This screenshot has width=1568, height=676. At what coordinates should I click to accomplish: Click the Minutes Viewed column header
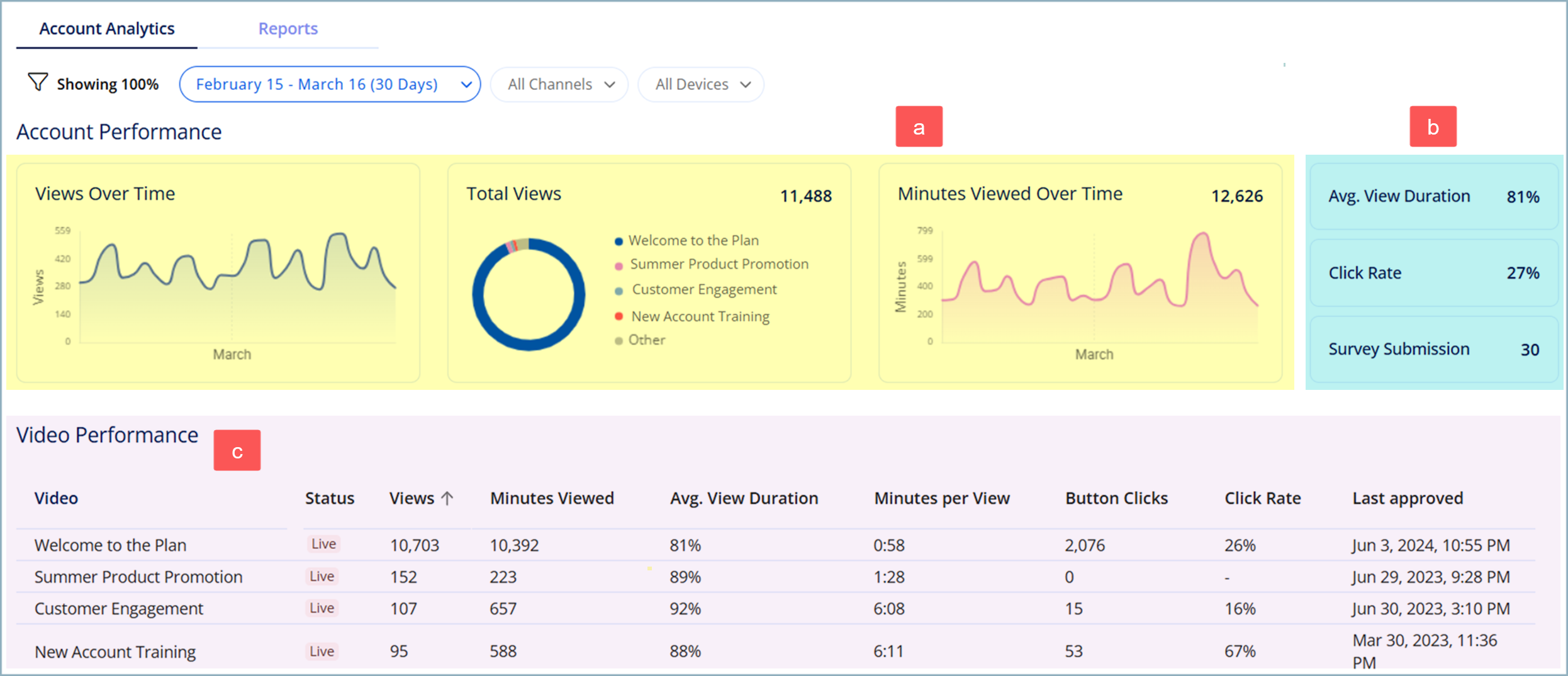pyautogui.click(x=552, y=499)
